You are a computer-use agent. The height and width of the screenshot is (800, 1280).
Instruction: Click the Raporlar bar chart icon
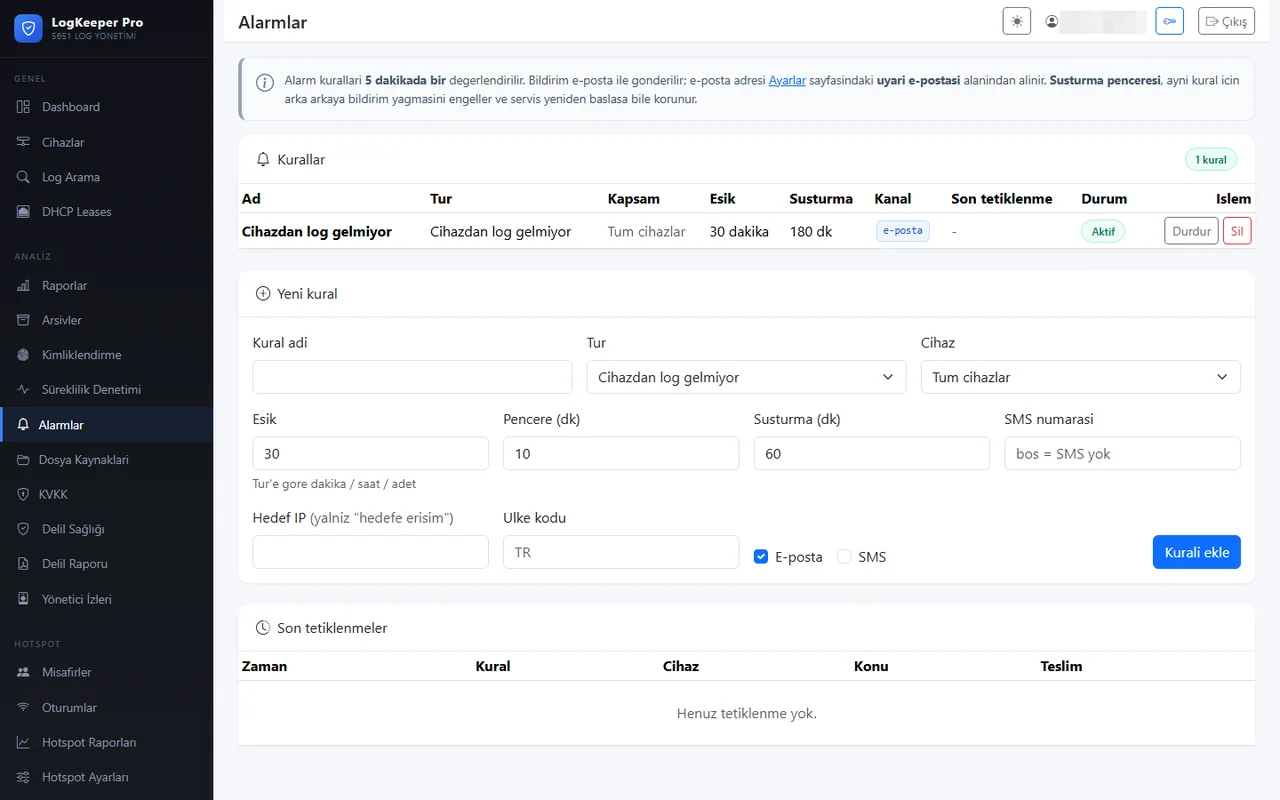[23, 286]
